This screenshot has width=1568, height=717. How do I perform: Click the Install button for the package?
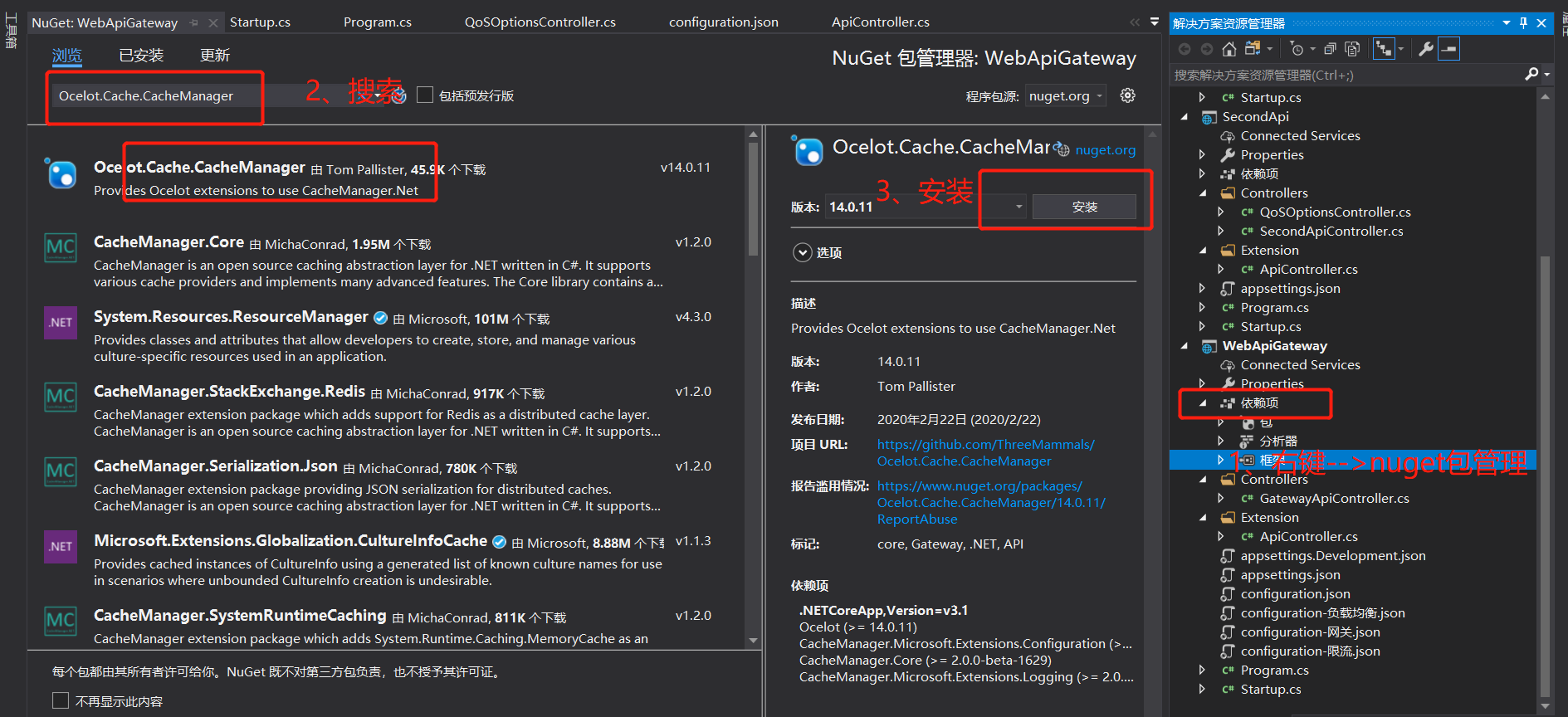1084,207
